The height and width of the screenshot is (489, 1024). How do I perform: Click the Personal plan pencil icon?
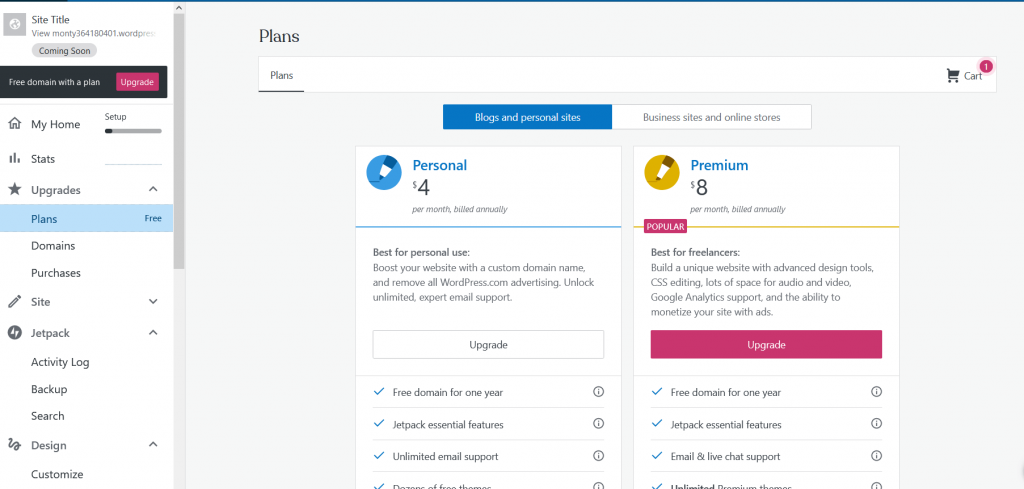coord(384,172)
